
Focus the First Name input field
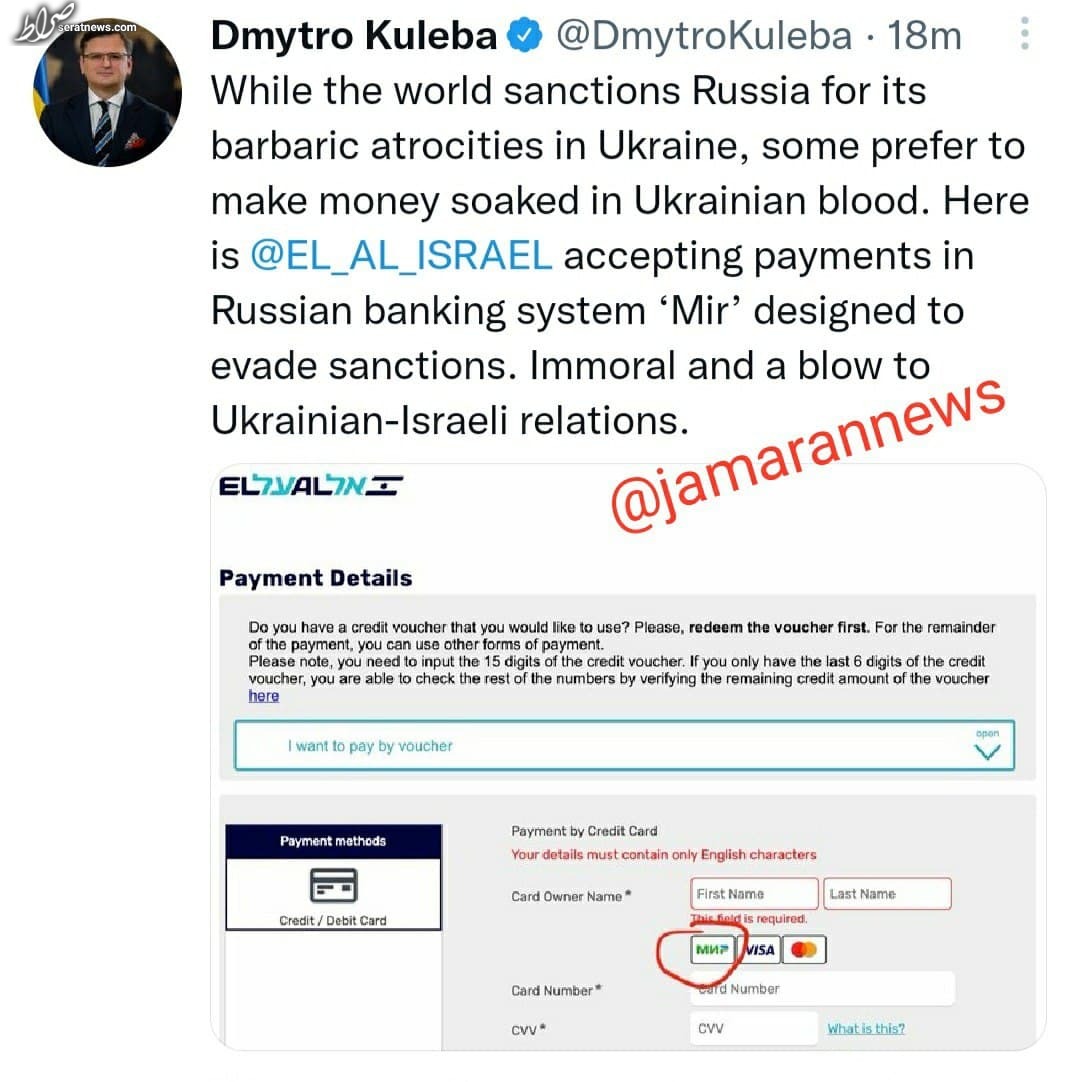[x=754, y=894]
